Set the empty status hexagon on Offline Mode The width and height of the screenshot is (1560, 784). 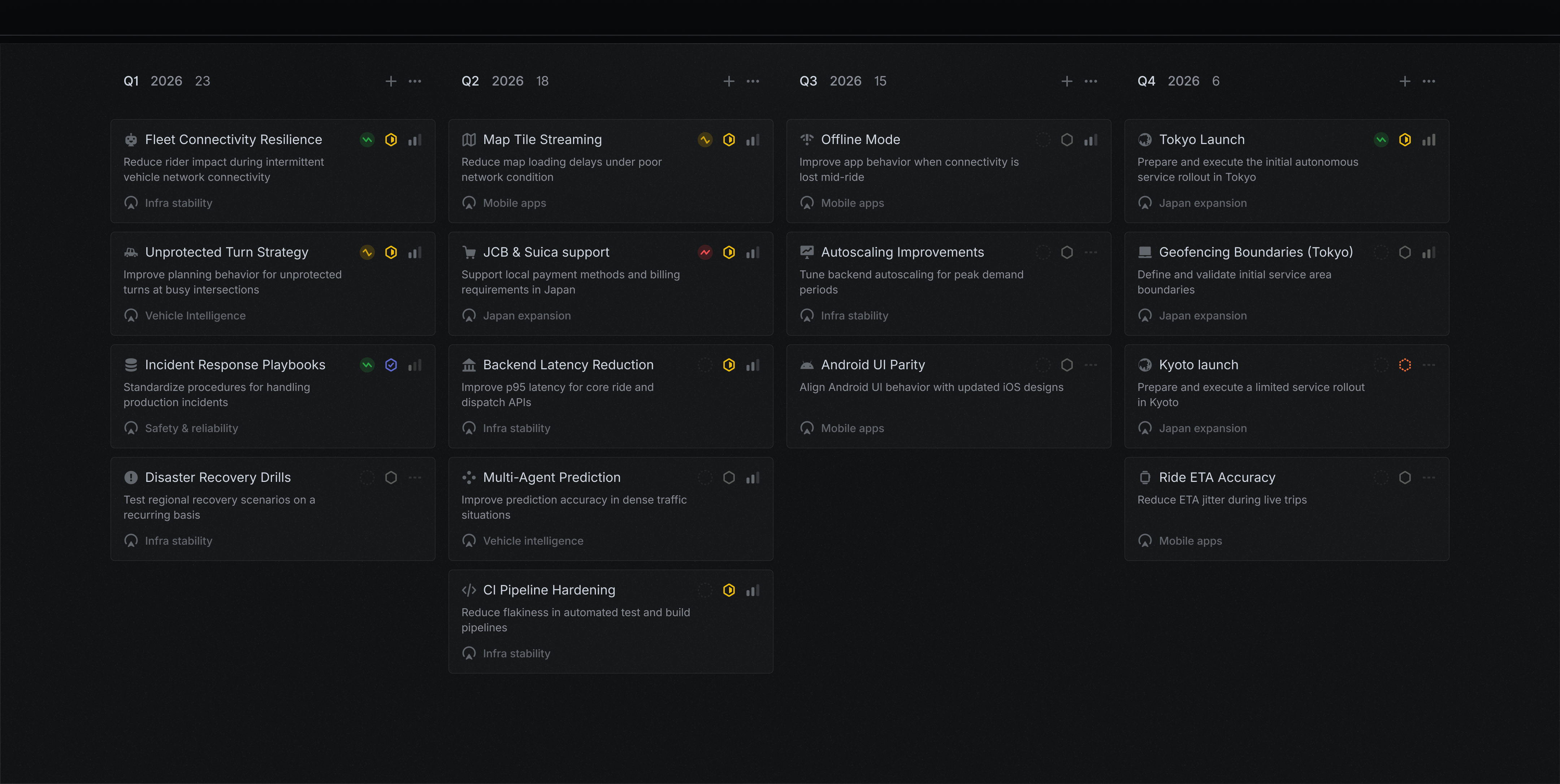pyautogui.click(x=1066, y=140)
